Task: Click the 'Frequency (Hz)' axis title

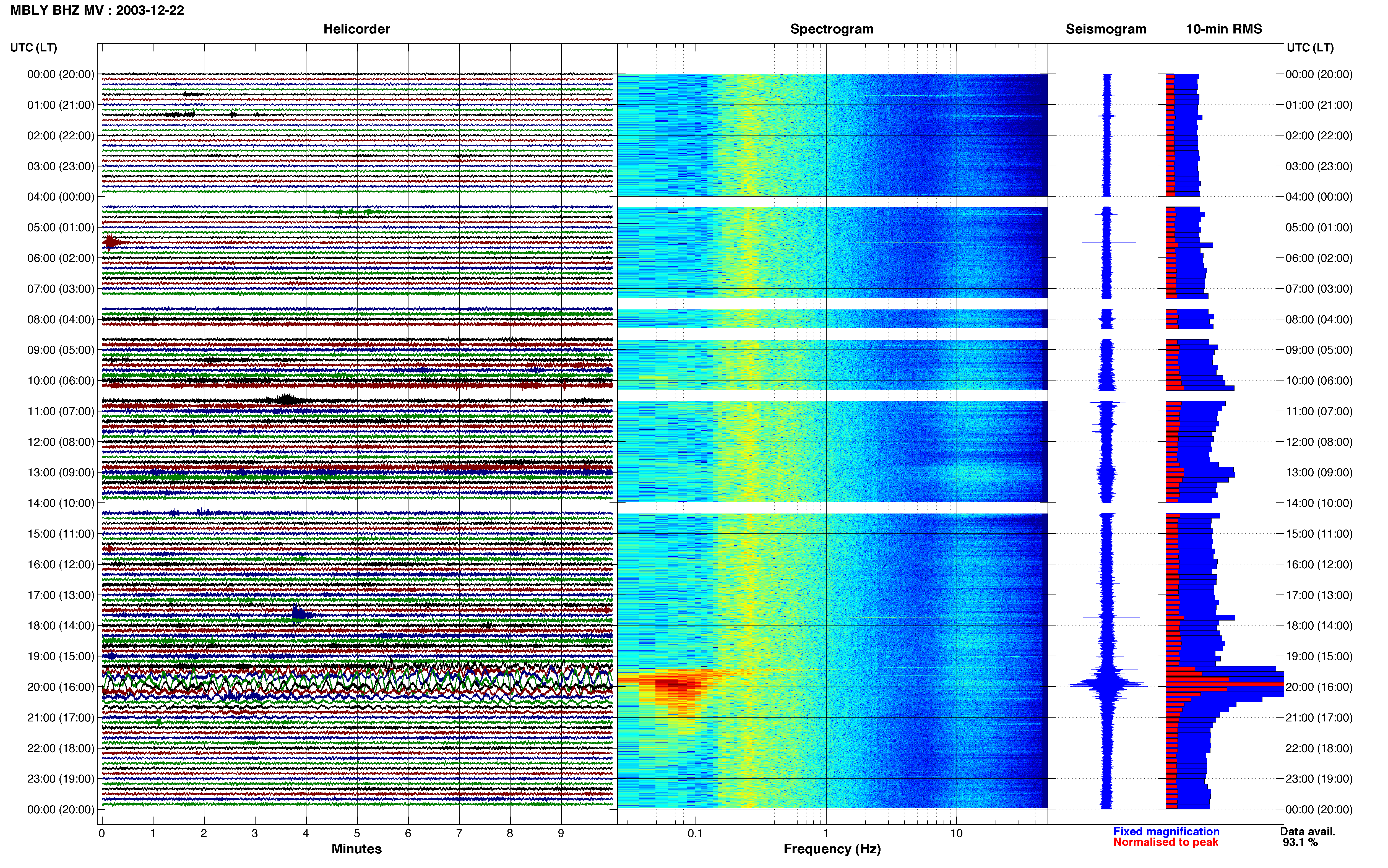Action: (x=832, y=848)
